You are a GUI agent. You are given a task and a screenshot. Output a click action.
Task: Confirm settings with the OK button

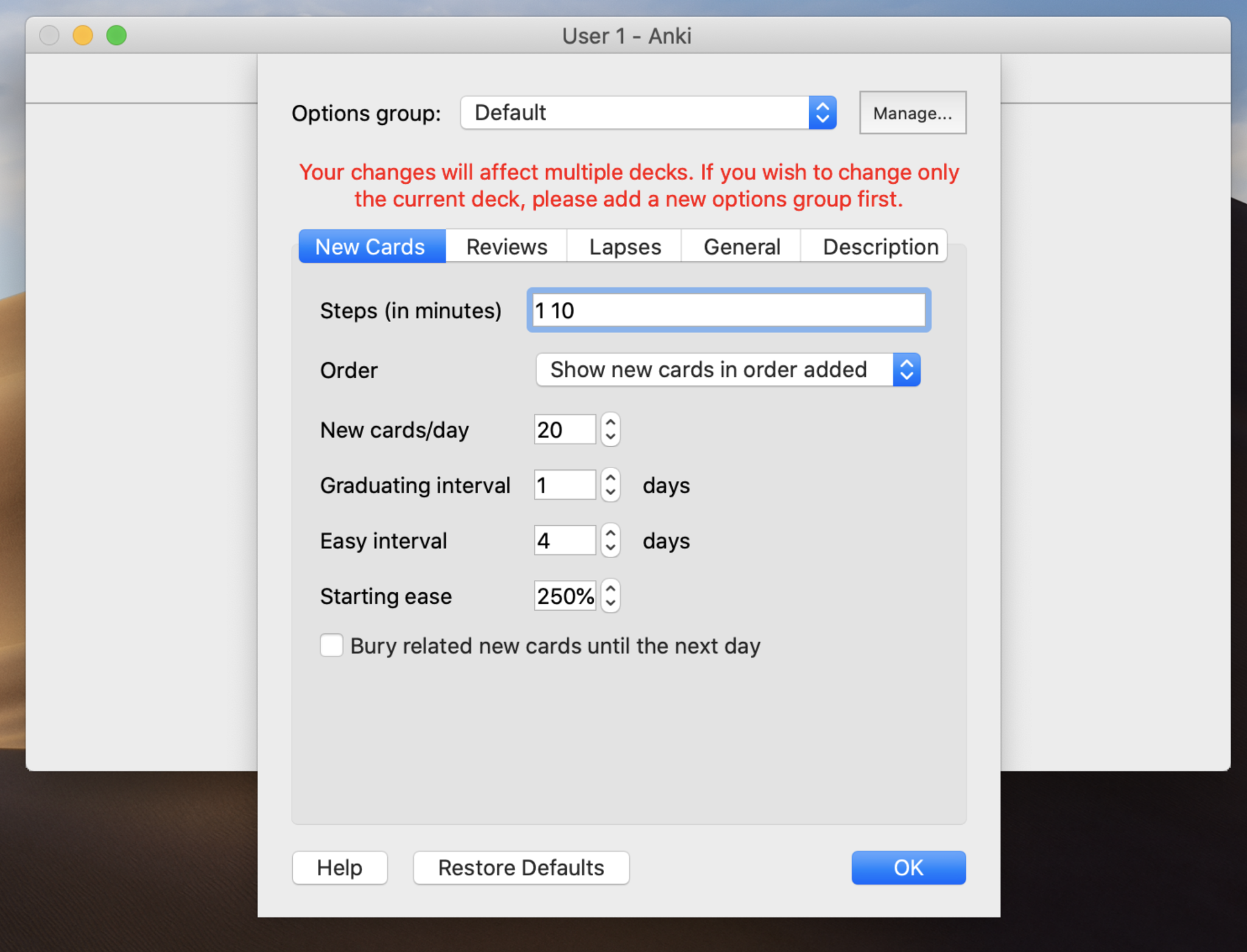coord(908,867)
